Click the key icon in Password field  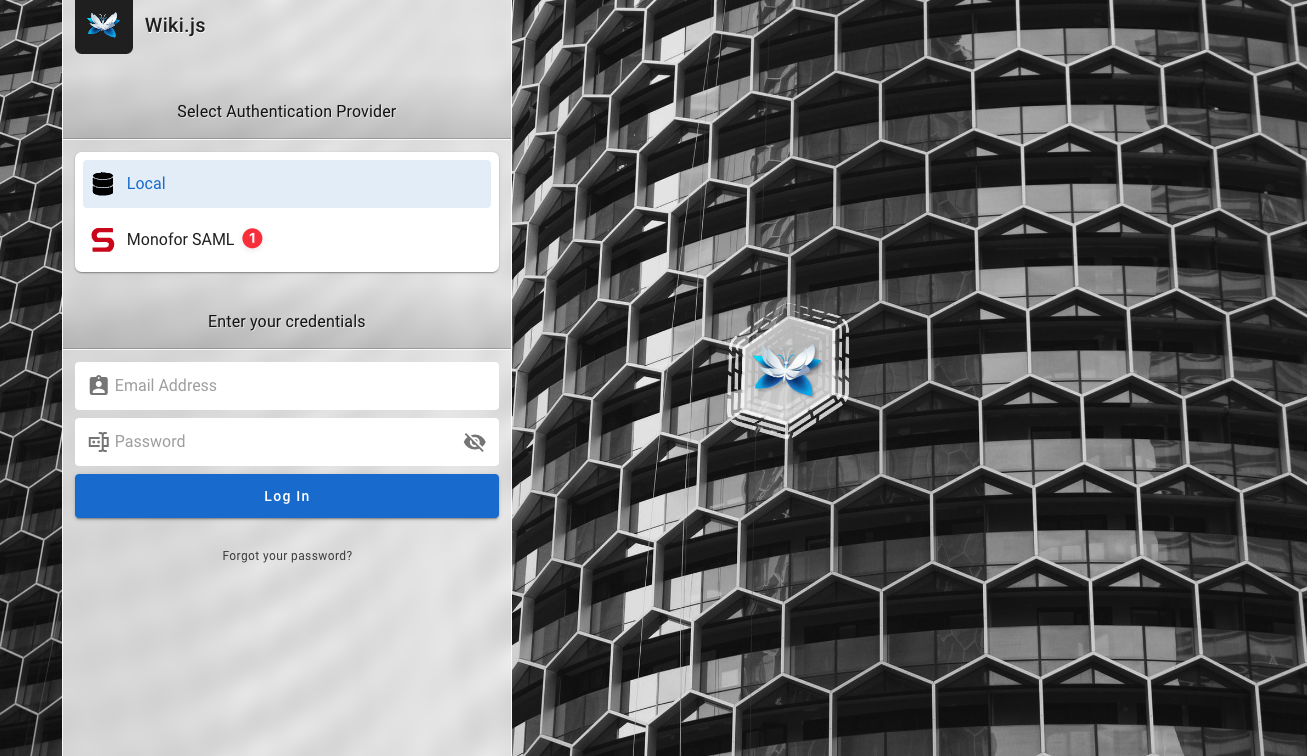(x=98, y=442)
